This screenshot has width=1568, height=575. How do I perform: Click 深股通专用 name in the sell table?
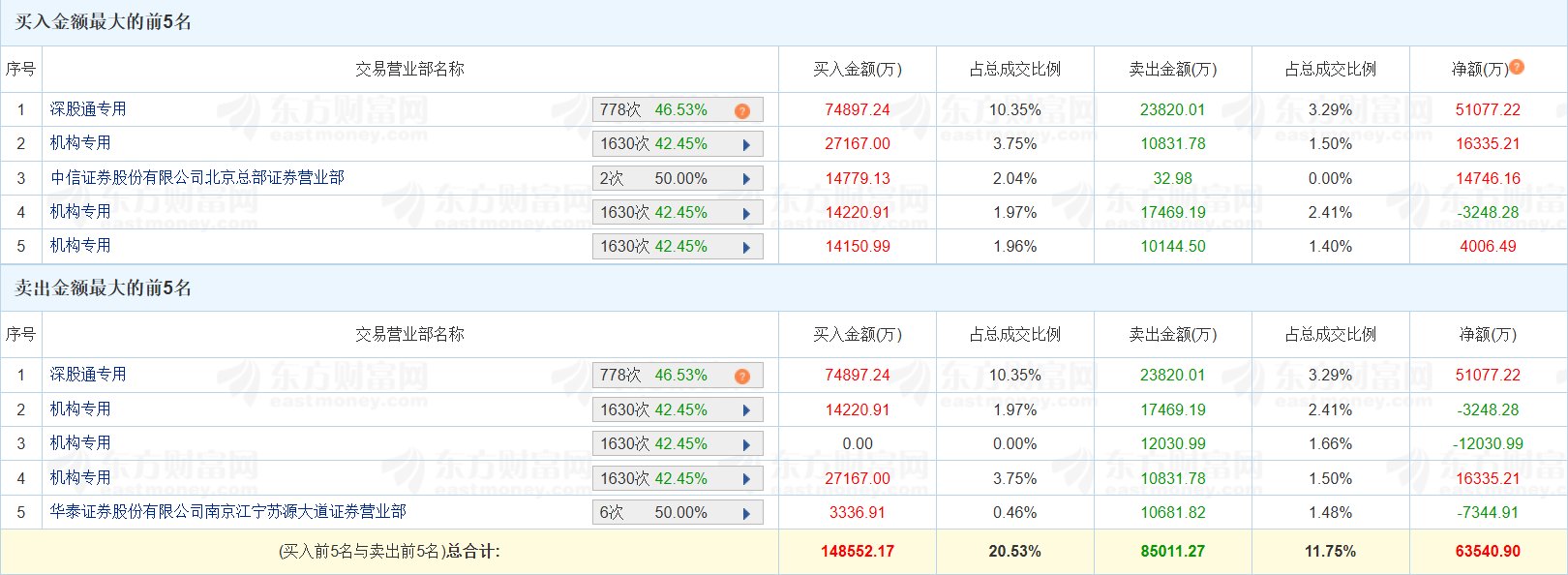click(88, 375)
